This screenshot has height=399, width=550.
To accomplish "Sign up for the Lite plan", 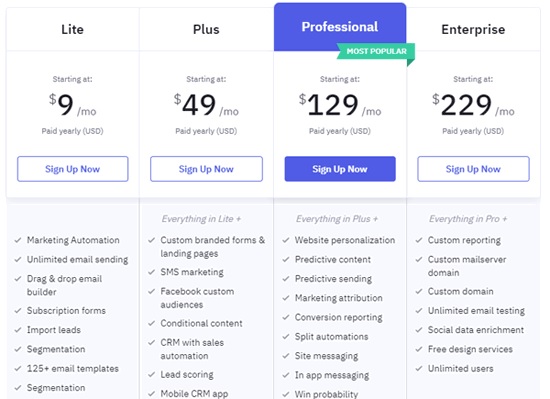I will [x=73, y=169].
